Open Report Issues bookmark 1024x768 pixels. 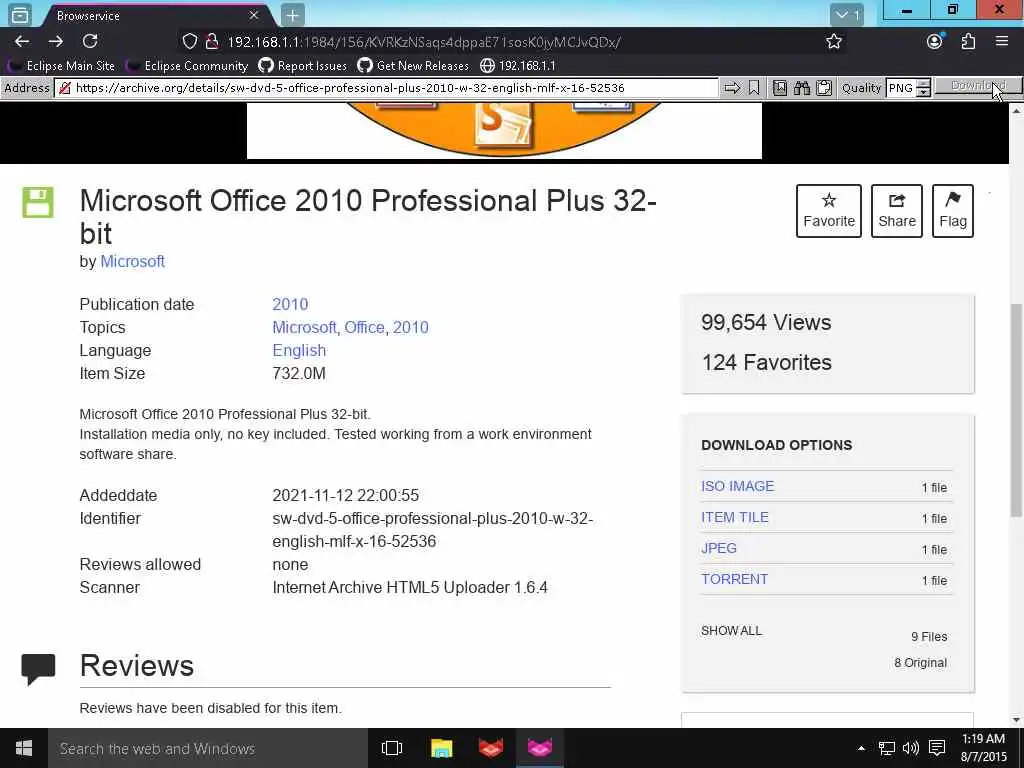click(x=302, y=66)
